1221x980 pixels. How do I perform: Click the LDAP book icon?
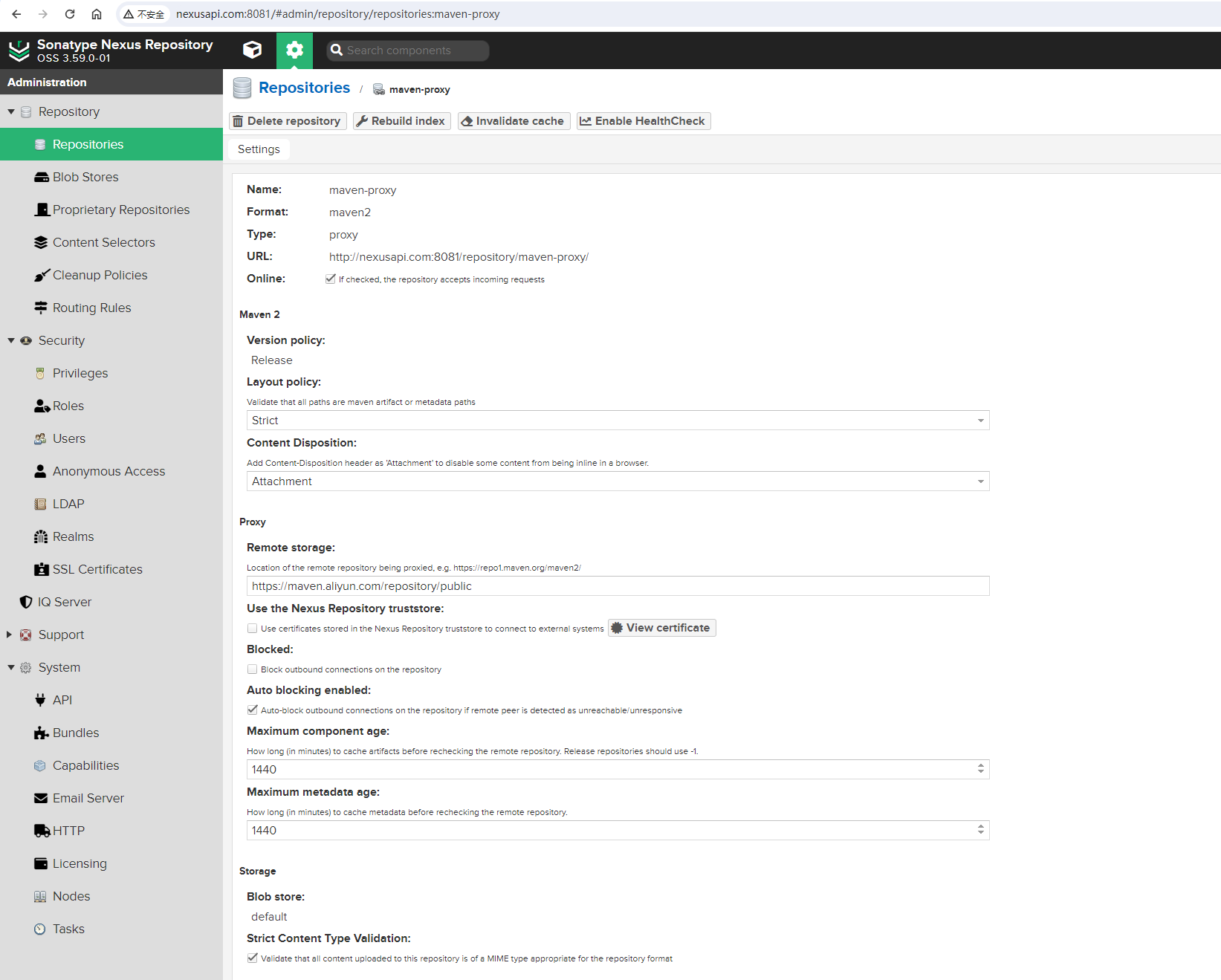[40, 504]
